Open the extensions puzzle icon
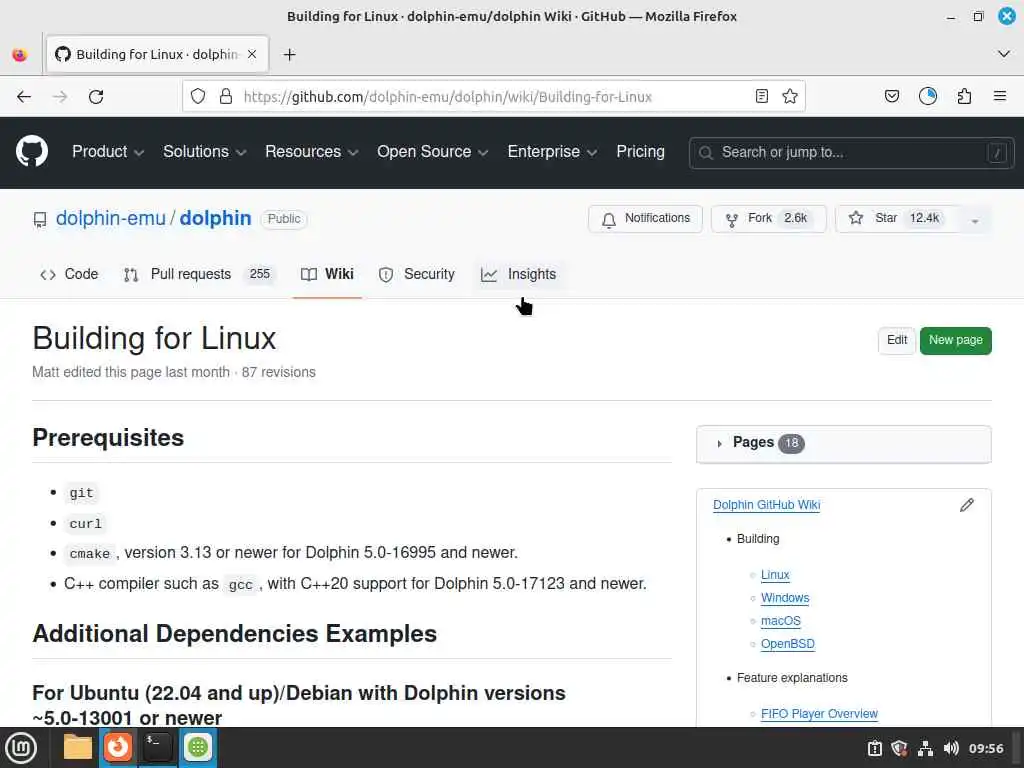This screenshot has width=1024, height=768. 965,97
